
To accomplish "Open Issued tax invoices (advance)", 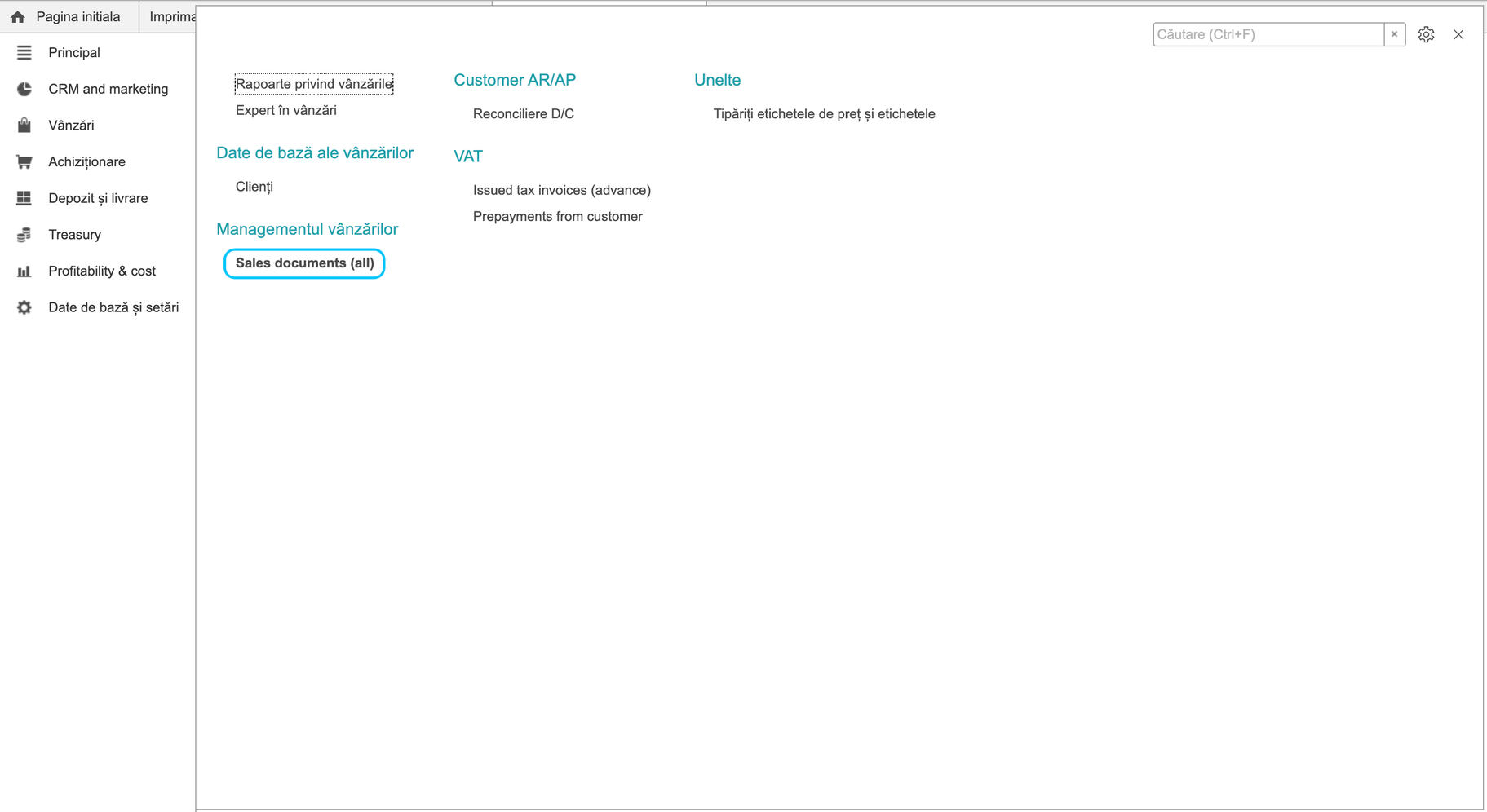I will click(x=562, y=190).
